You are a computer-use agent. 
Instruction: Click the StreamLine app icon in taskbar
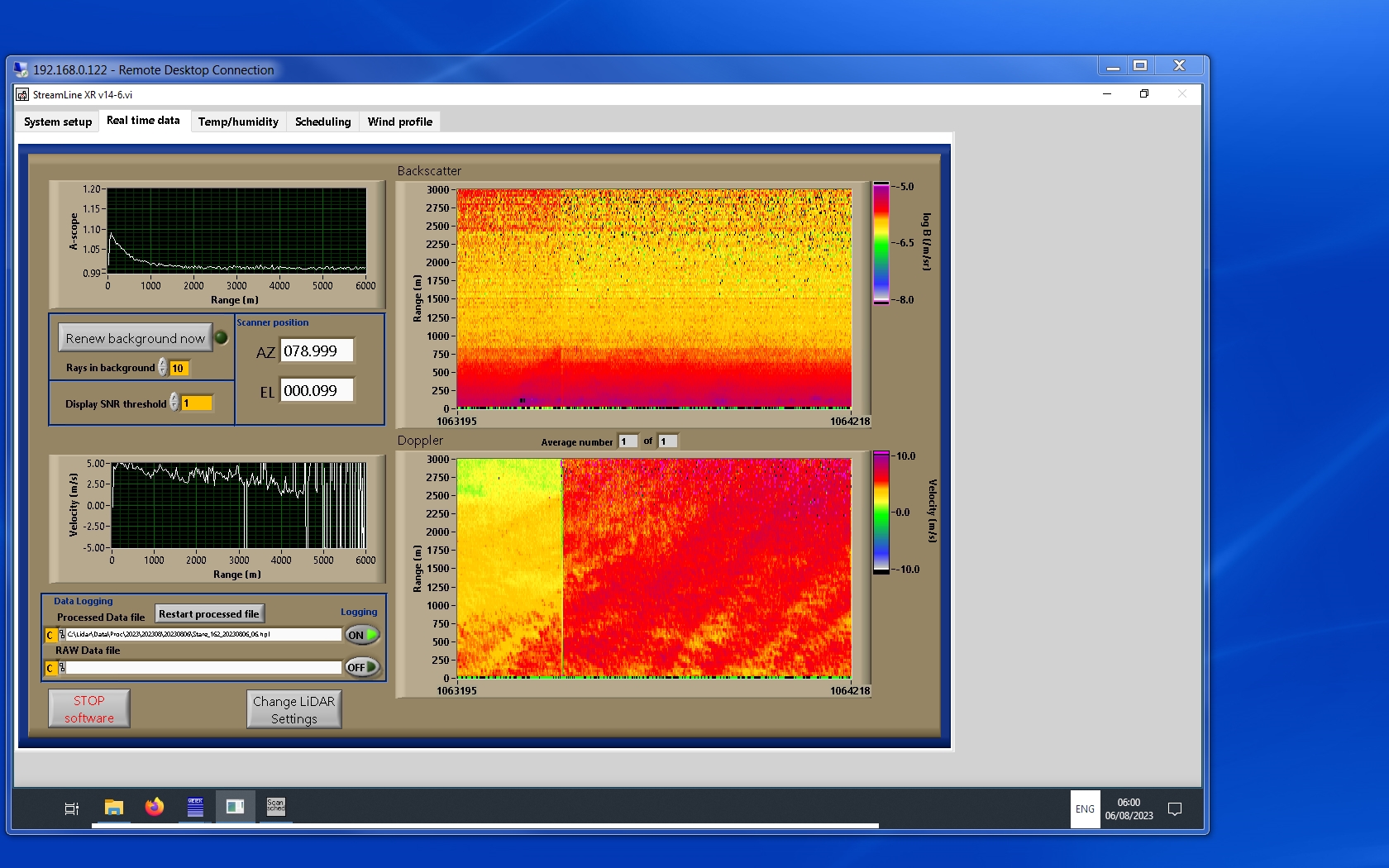point(235,807)
